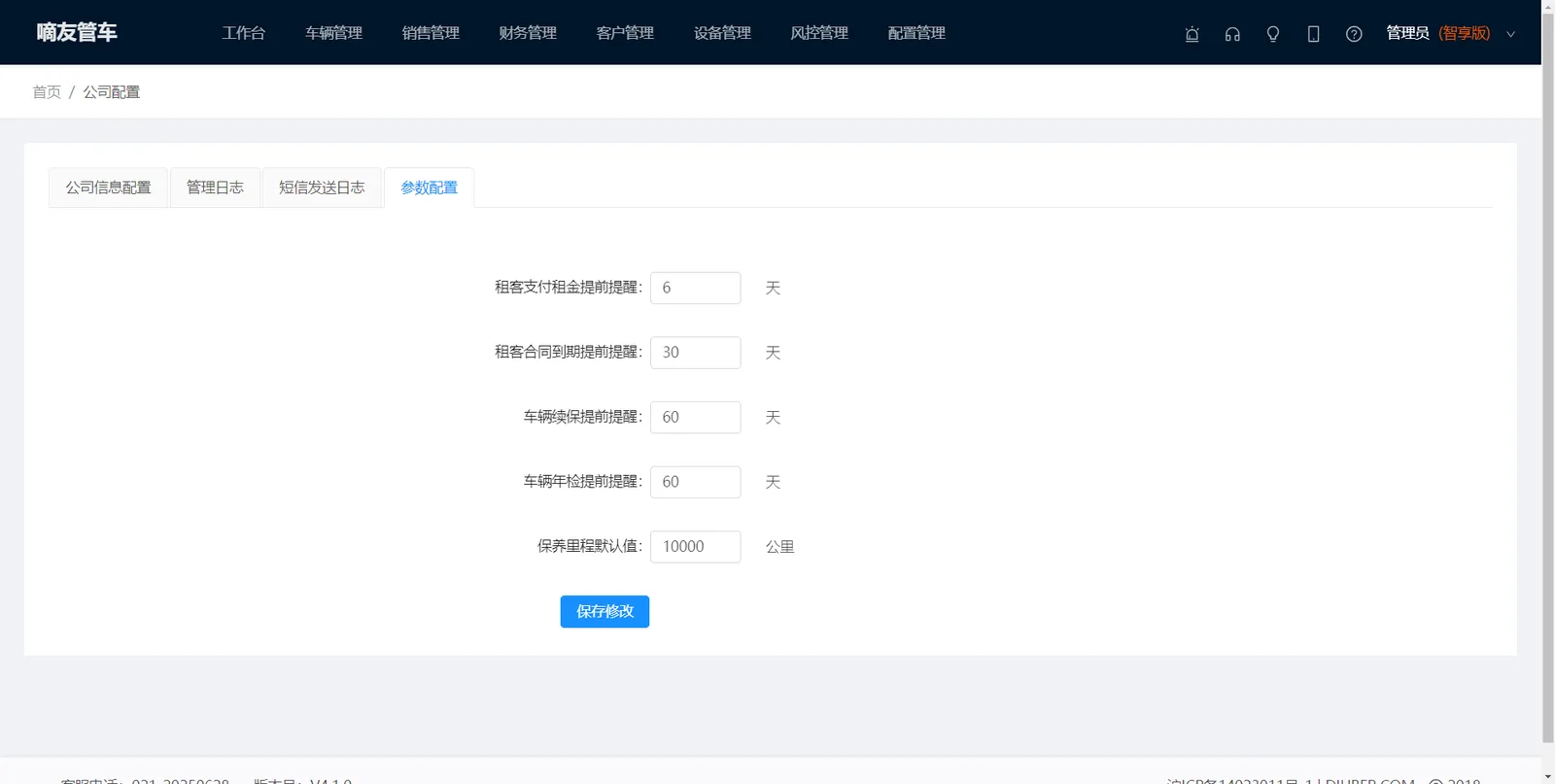Click the headset customer service icon
Screen dimensions: 1555x784
point(1232,34)
